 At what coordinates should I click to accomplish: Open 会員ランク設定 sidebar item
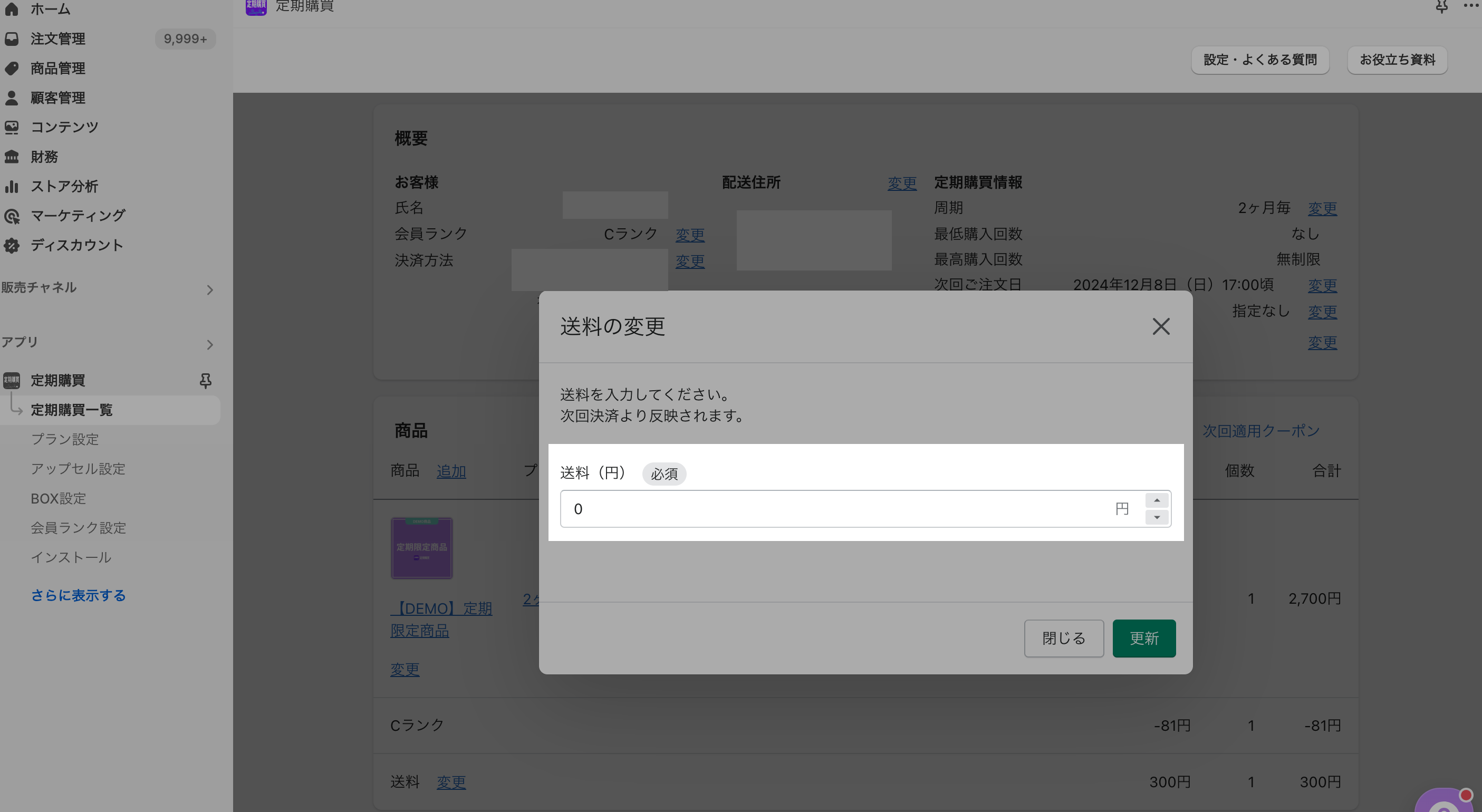[x=78, y=528]
